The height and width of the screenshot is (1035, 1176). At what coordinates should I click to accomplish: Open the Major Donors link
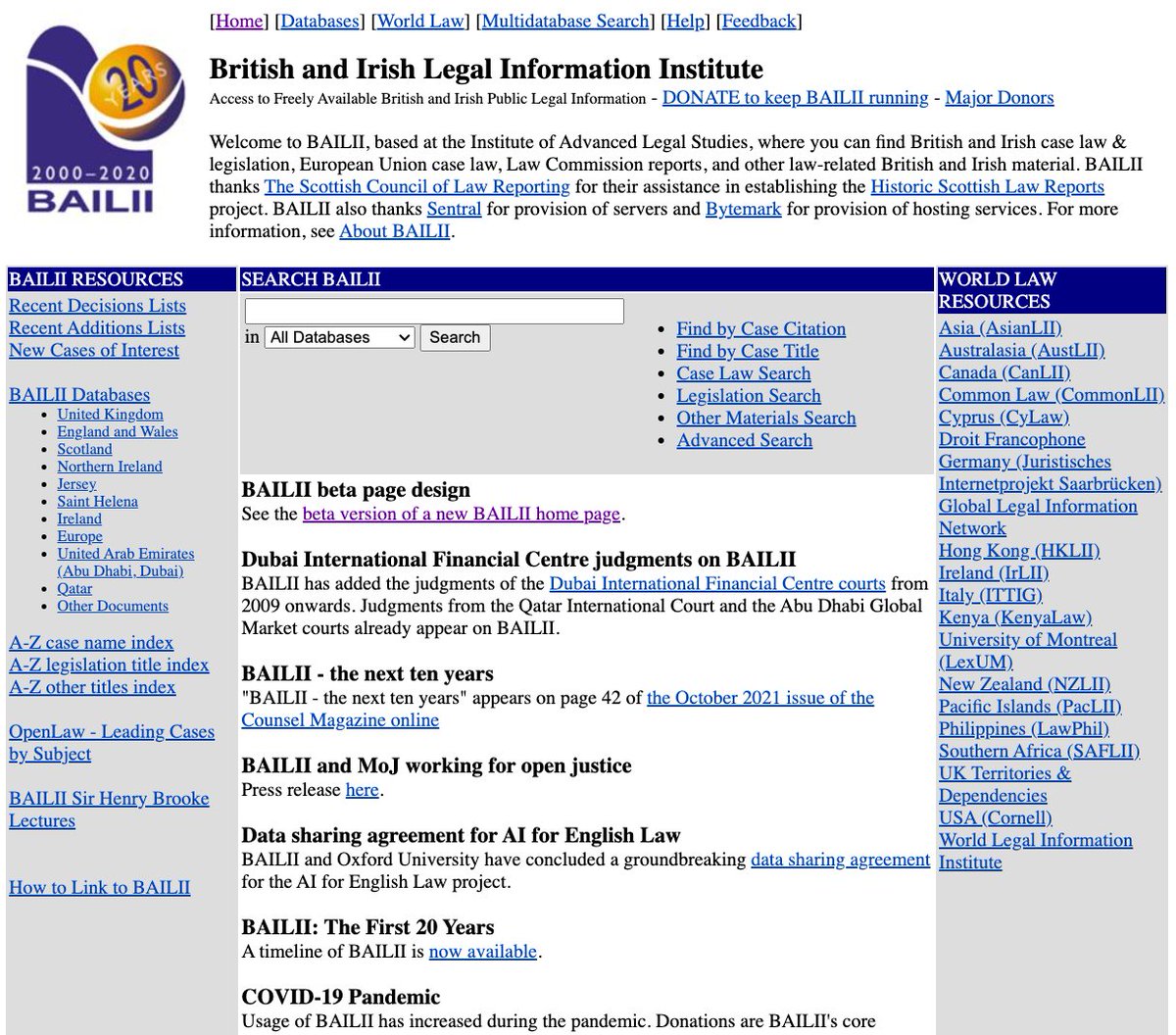click(x=1000, y=97)
